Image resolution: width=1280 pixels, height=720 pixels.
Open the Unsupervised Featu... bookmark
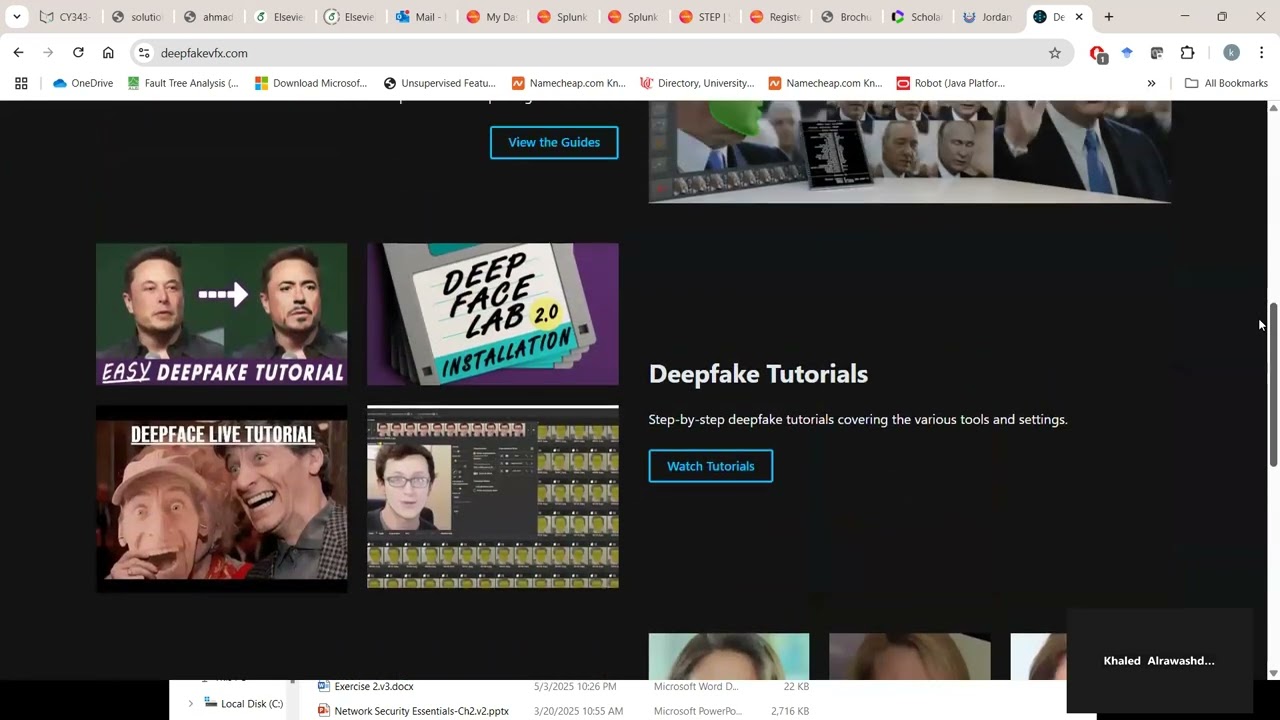click(x=440, y=83)
